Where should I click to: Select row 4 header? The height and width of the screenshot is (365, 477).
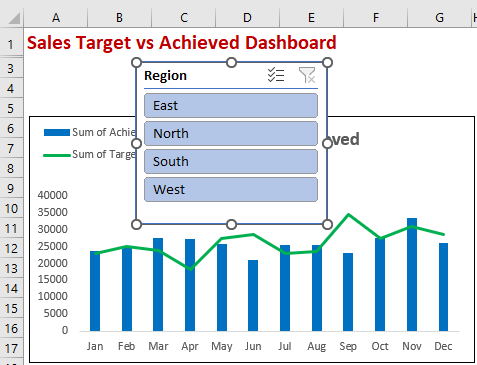11,88
